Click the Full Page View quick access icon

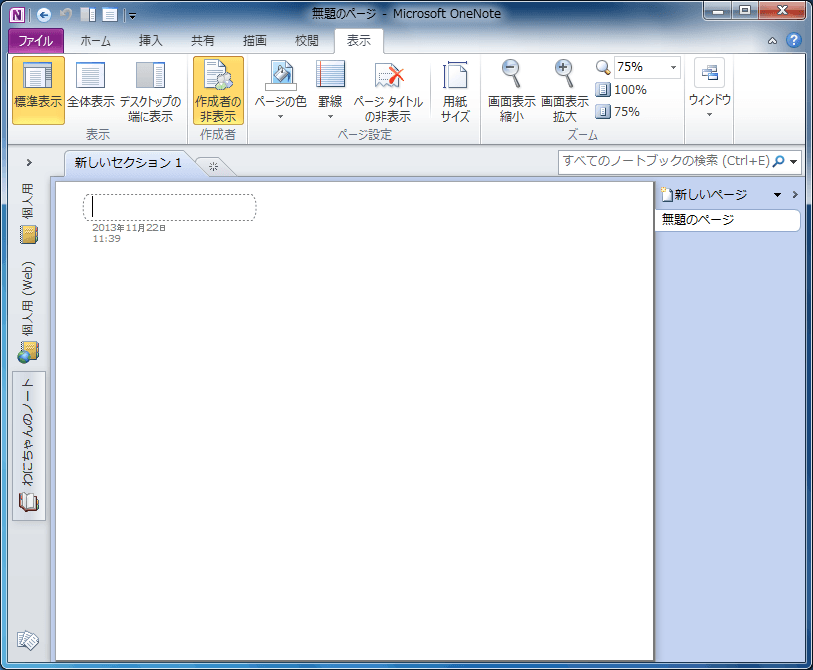109,15
